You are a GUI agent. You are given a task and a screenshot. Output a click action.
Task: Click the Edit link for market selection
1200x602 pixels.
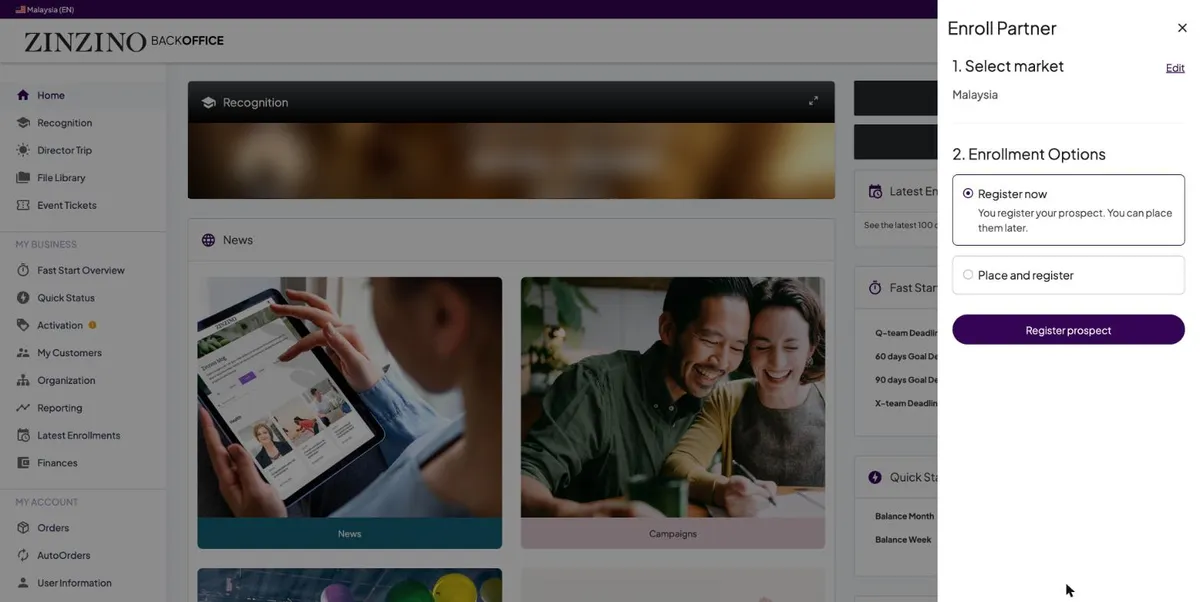[1175, 68]
